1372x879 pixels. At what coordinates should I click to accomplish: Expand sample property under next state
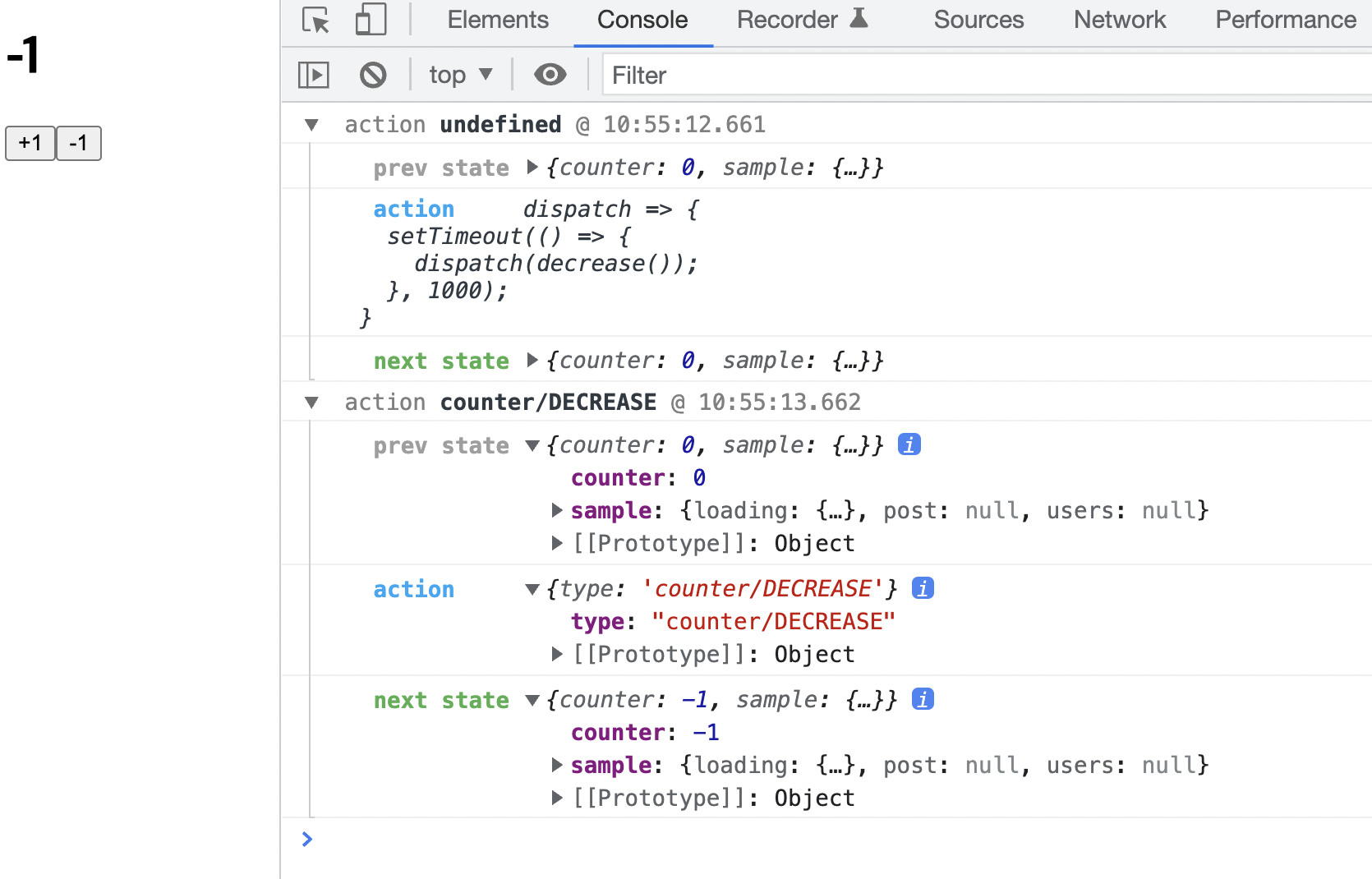point(557,765)
